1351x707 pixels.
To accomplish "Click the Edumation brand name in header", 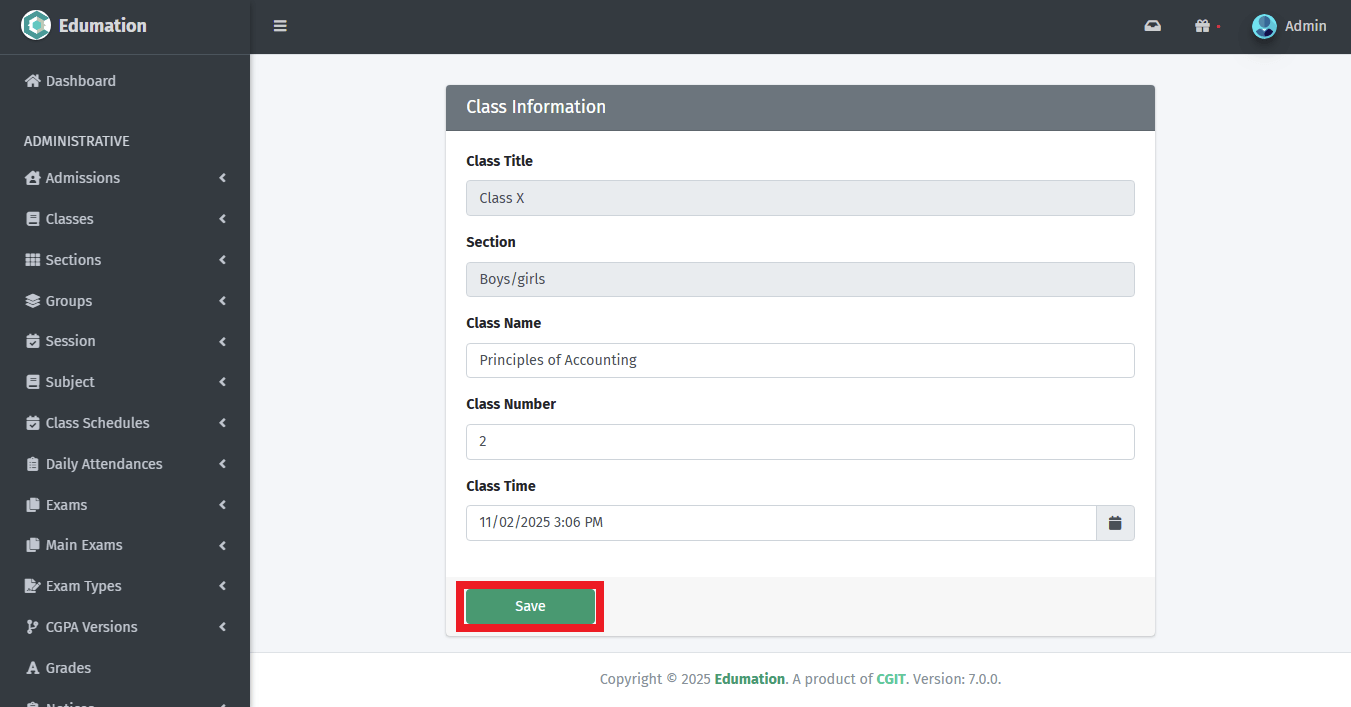I will coord(102,26).
